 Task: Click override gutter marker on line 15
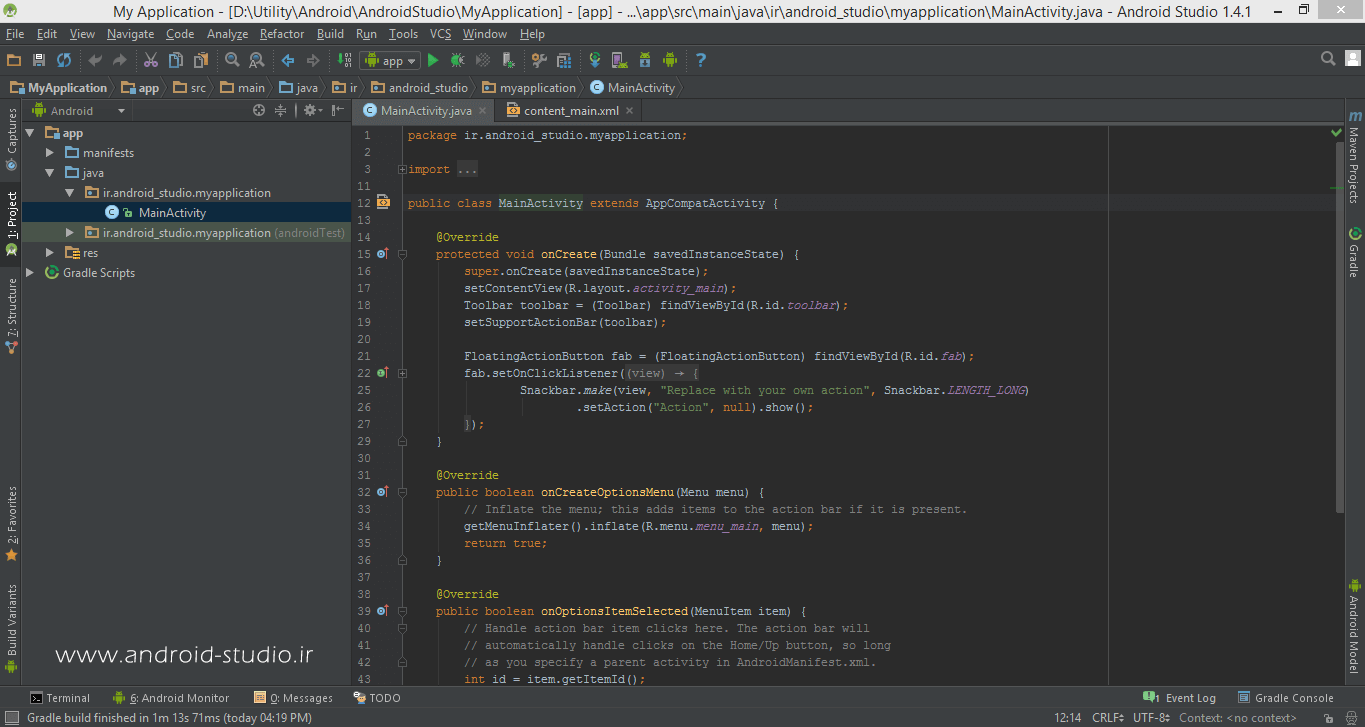pyautogui.click(x=382, y=254)
